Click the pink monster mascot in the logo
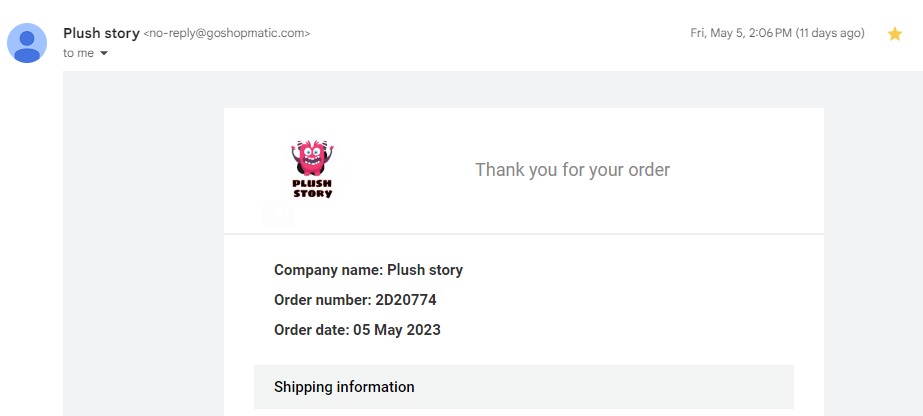 (x=312, y=157)
